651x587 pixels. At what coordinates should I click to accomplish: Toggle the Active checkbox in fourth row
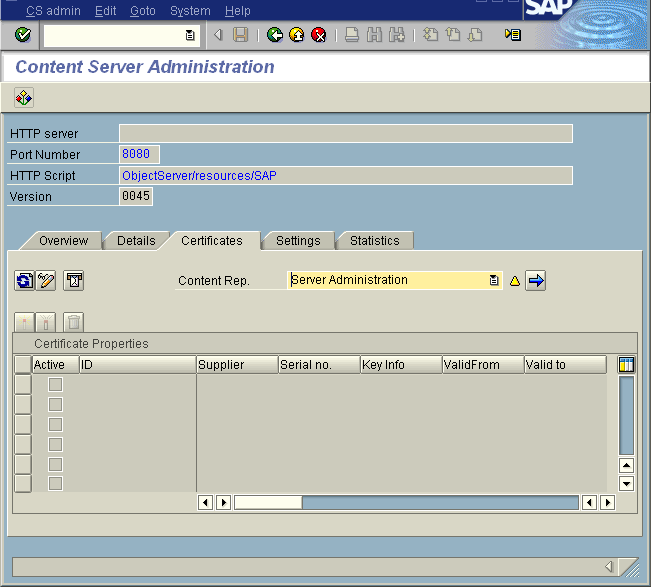(55, 444)
